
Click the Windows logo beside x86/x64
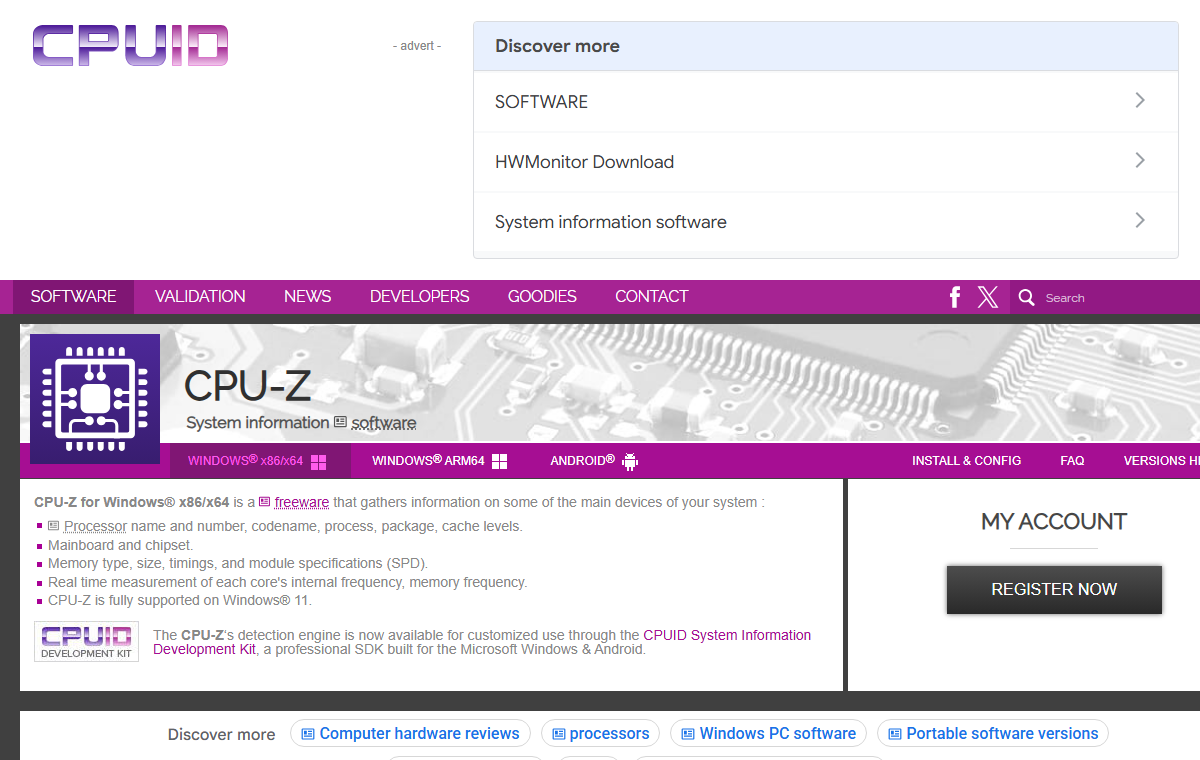(319, 462)
